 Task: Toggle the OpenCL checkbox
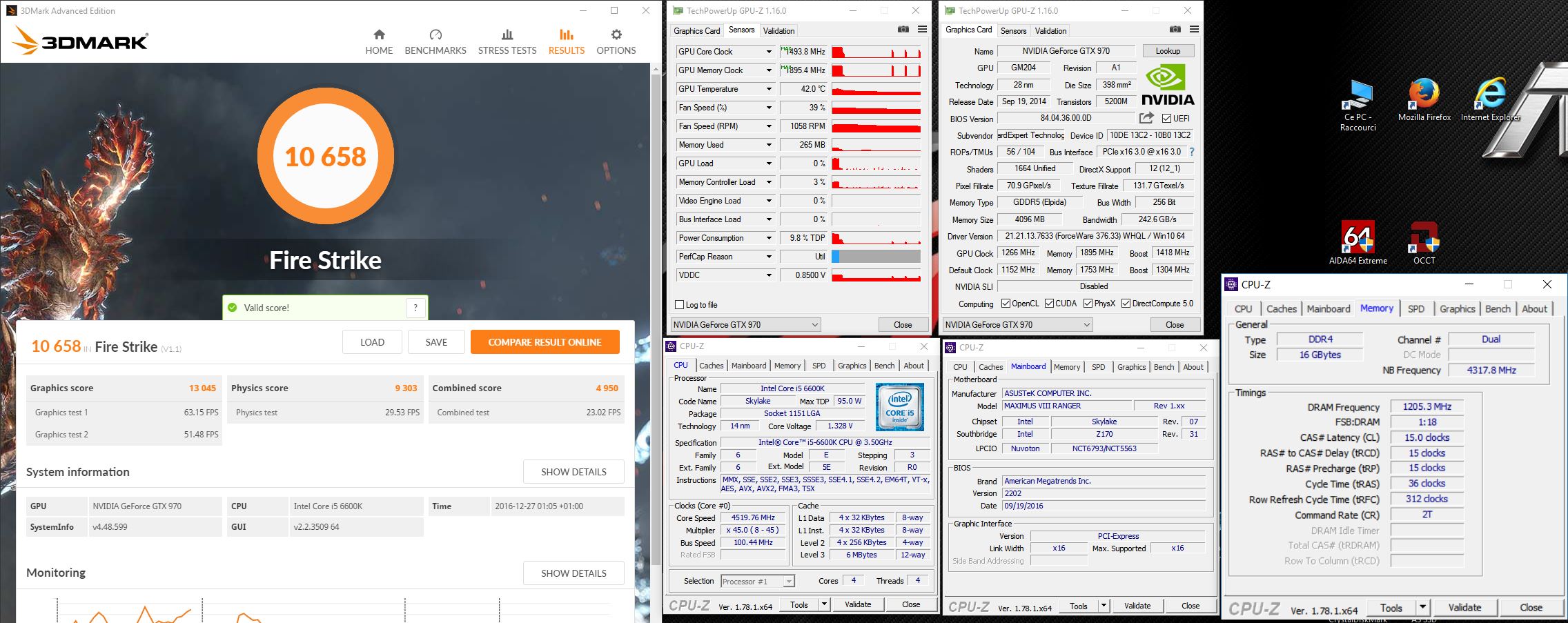click(1006, 304)
